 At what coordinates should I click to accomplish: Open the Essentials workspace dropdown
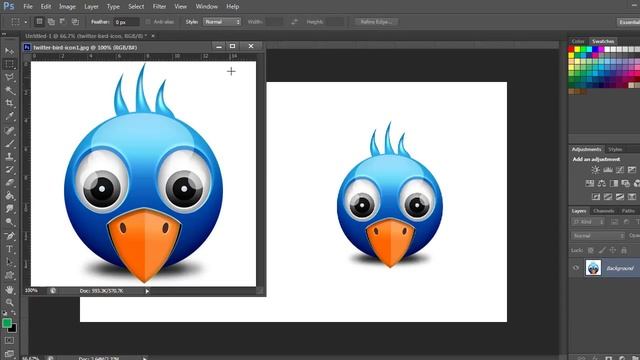click(629, 22)
